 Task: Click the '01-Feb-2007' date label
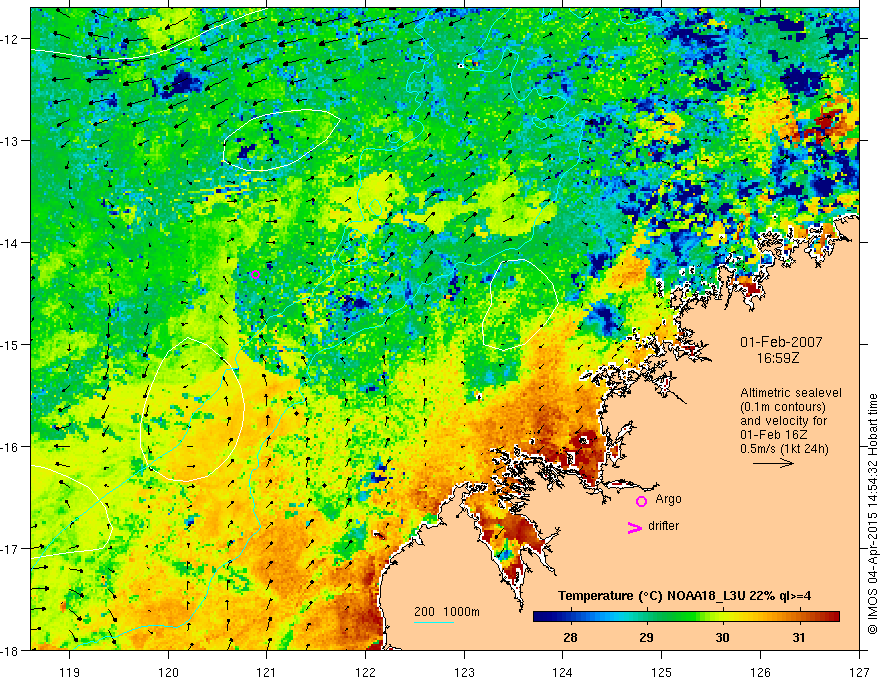[781, 342]
